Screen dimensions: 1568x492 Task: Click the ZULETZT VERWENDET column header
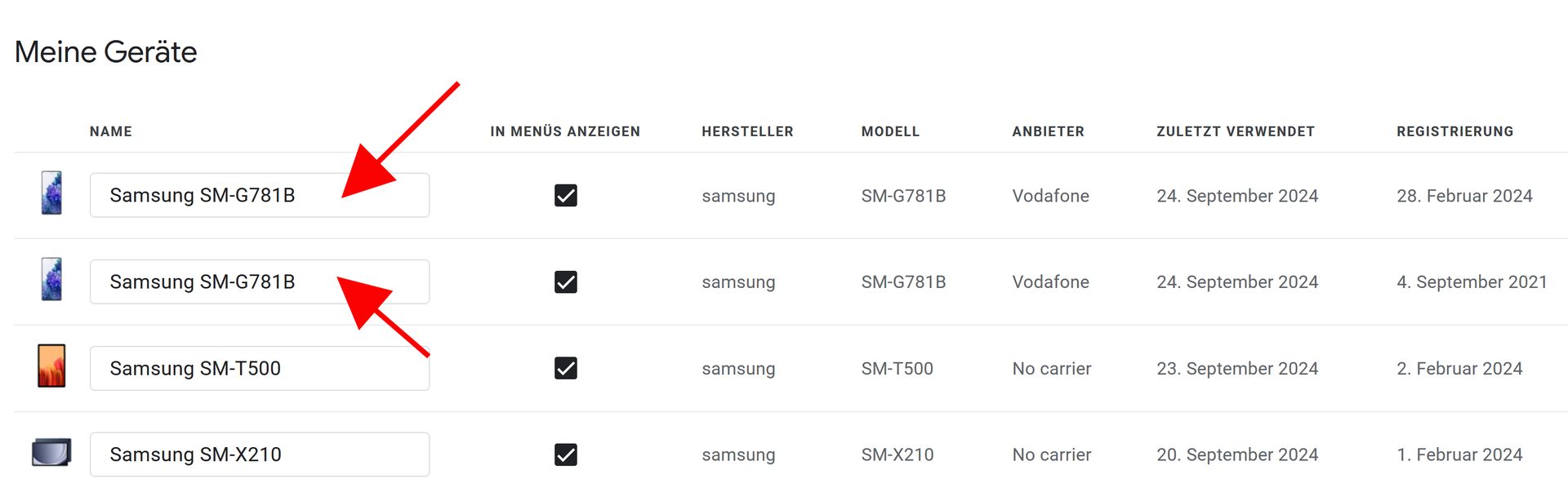(x=1235, y=131)
